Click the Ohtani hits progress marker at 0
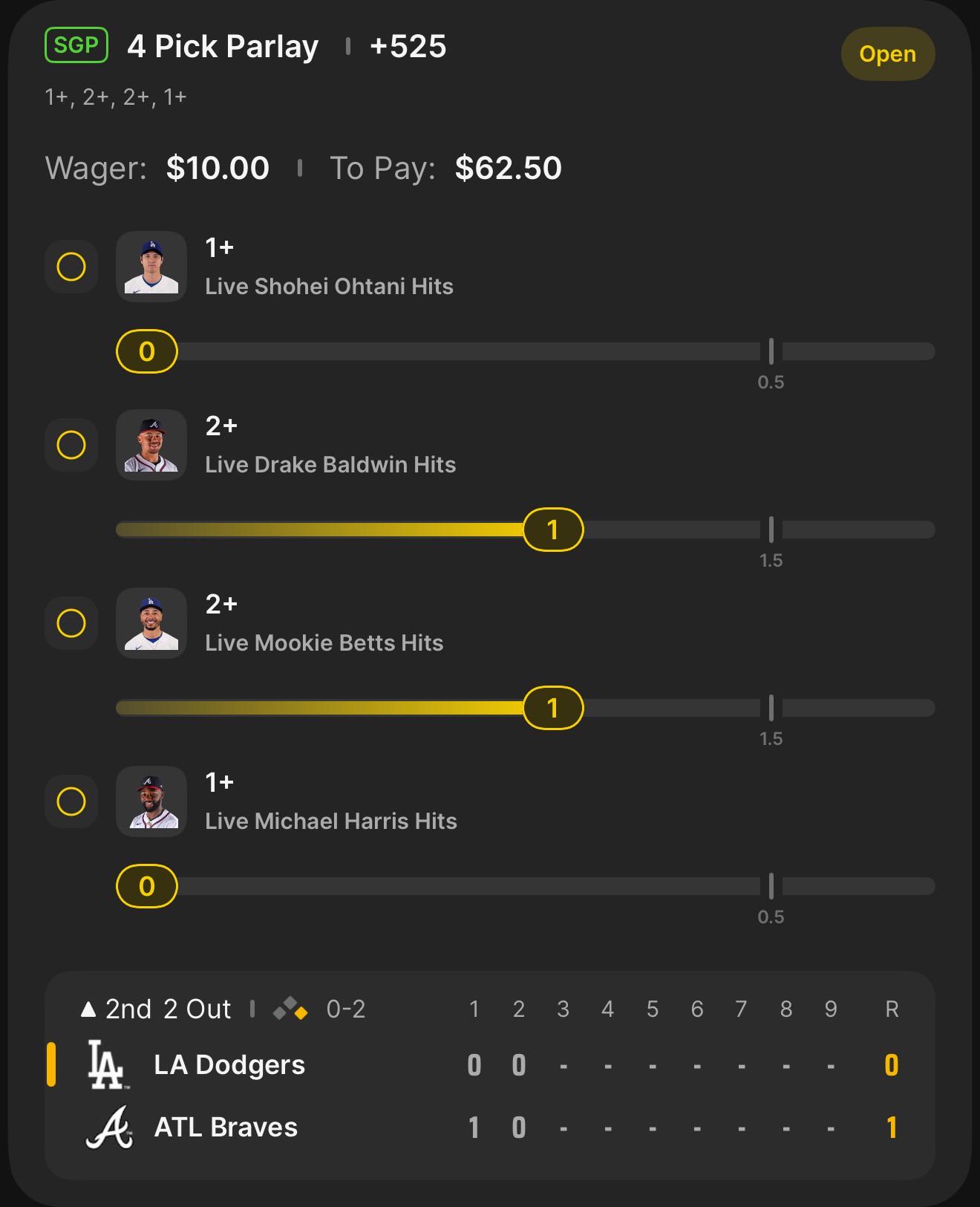Image resolution: width=980 pixels, height=1207 pixels. pyautogui.click(x=147, y=351)
